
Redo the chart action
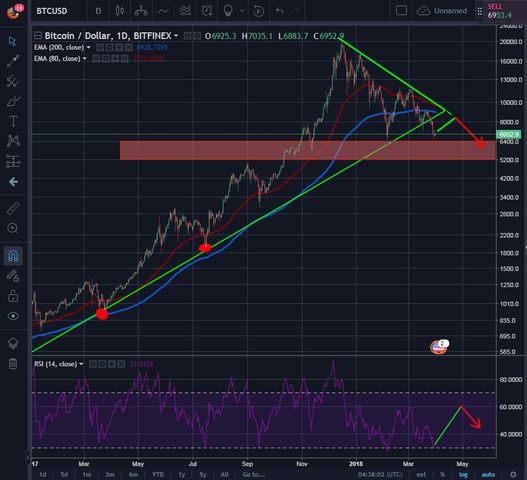295,11
